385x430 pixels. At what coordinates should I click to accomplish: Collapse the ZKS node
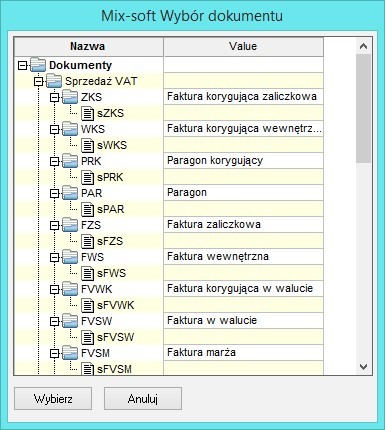point(55,97)
